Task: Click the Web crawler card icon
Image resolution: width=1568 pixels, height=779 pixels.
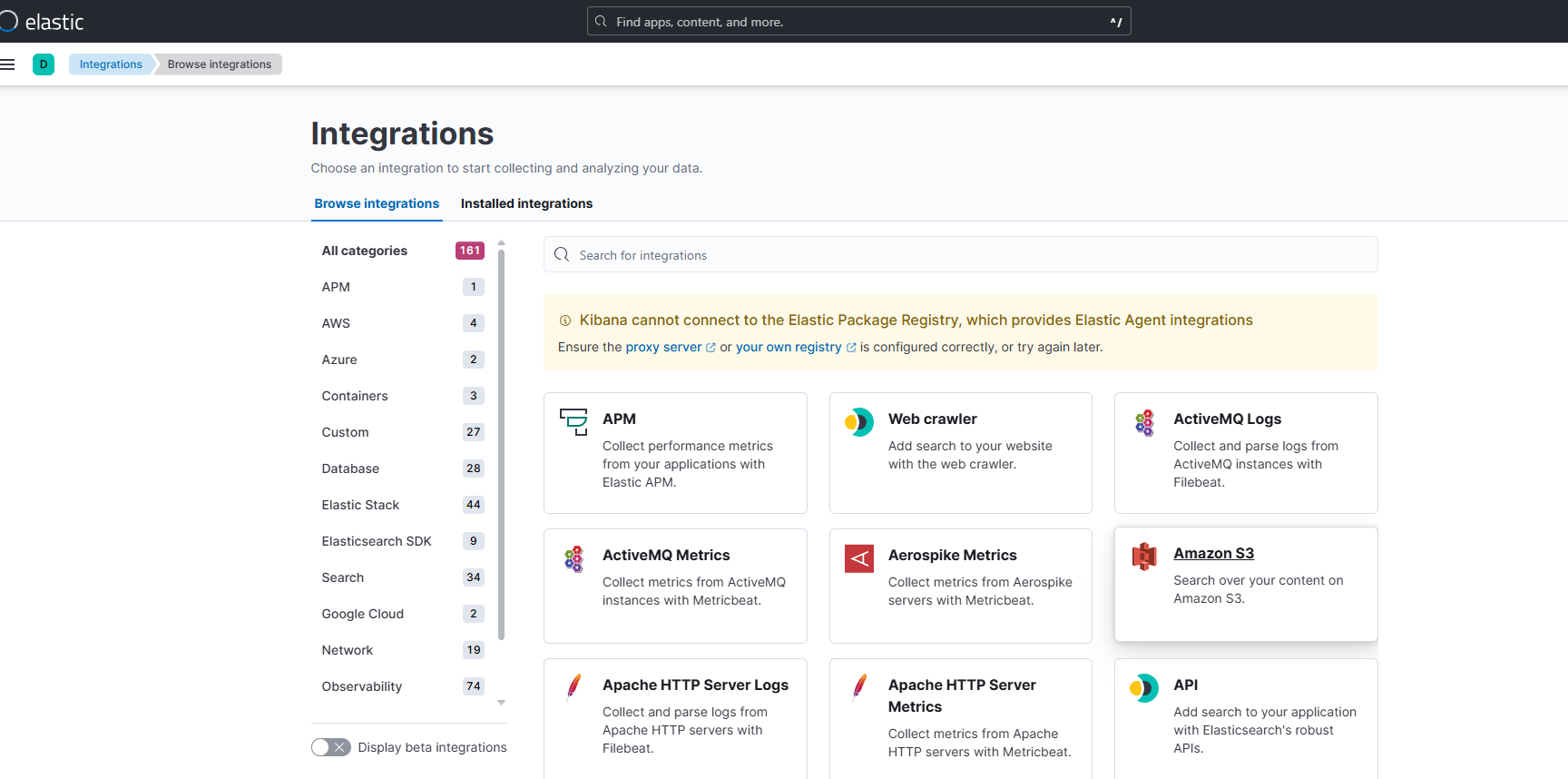Action: pos(859,421)
